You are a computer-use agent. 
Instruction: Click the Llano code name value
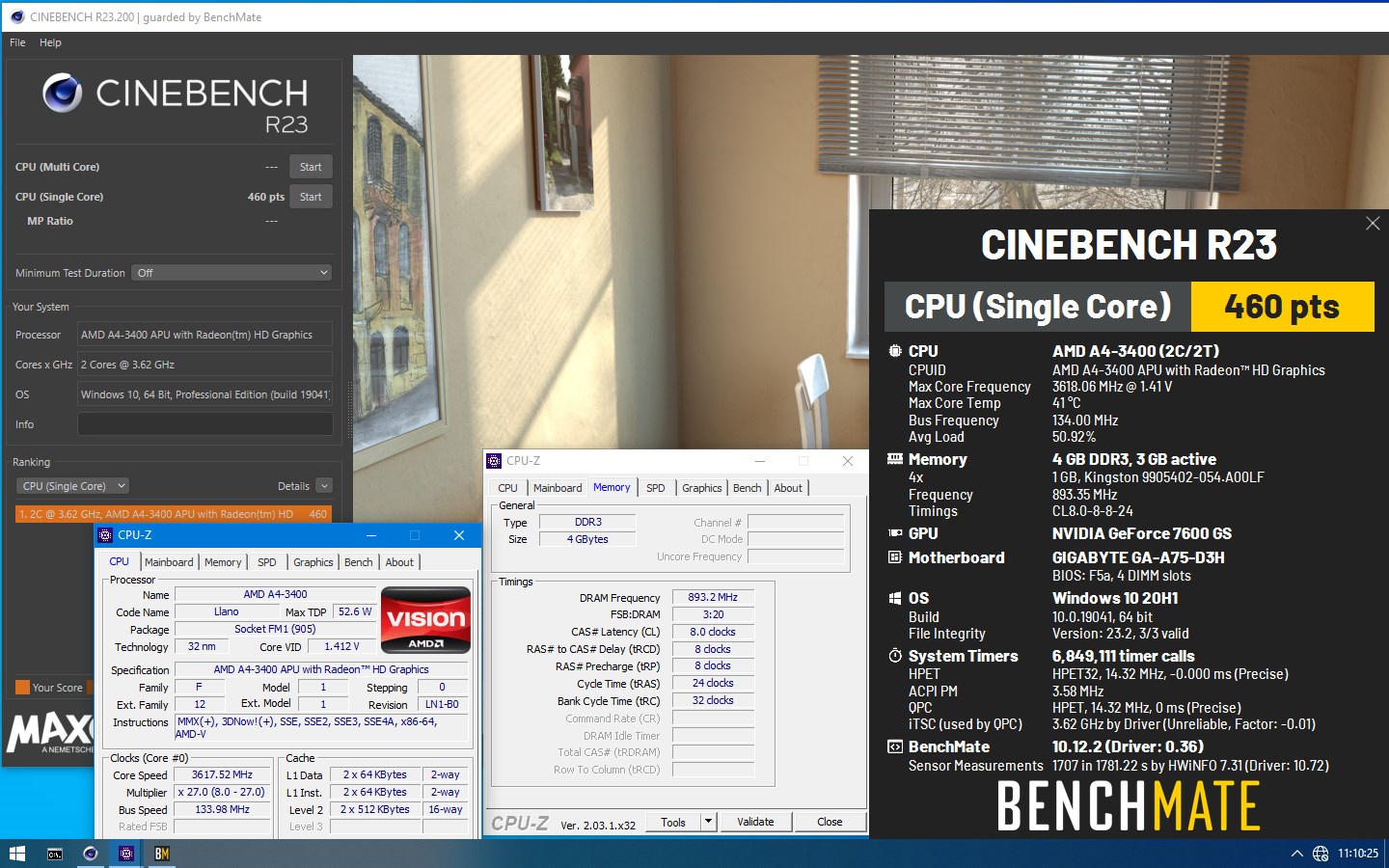[x=227, y=611]
